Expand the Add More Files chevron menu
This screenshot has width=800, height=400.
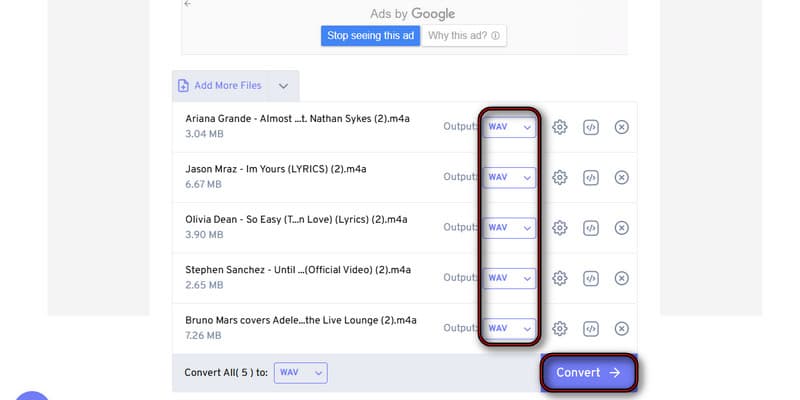click(x=284, y=86)
